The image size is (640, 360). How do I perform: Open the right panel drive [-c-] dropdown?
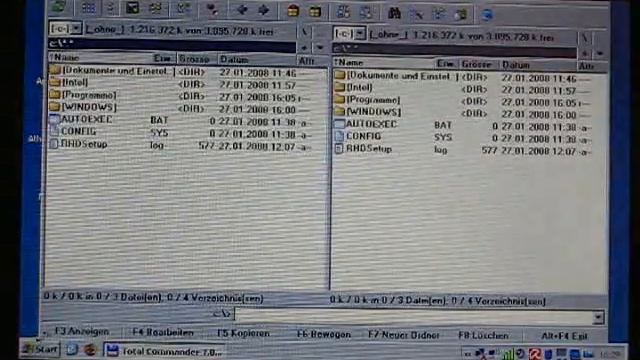(x=360, y=33)
